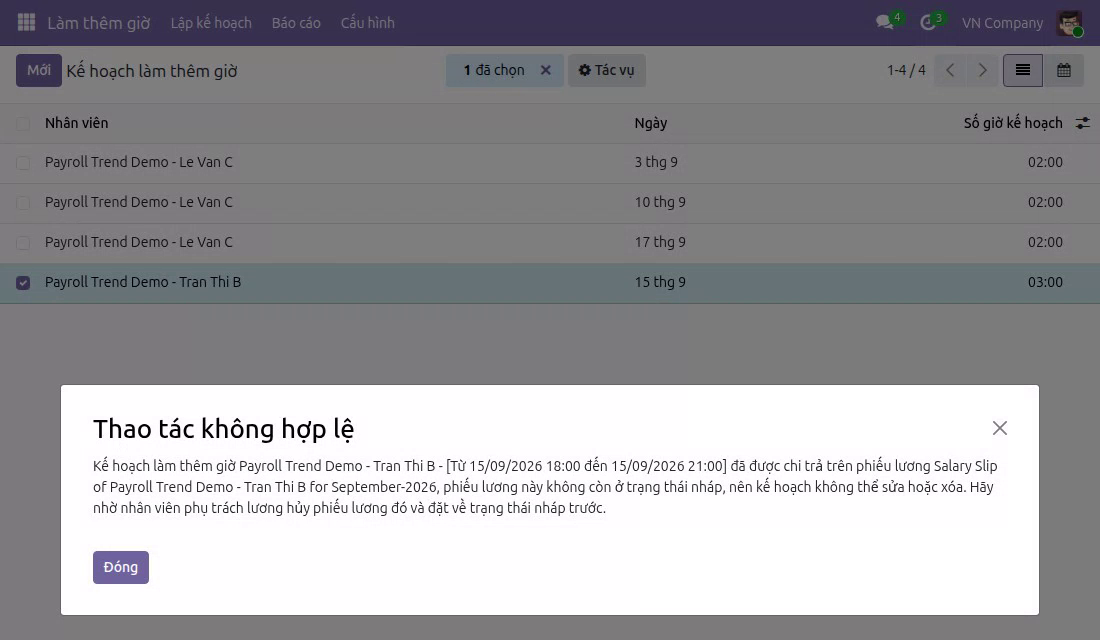Check the Le Van C row dated 3 thg 9
This screenshot has width=1100, height=640.
click(23, 163)
